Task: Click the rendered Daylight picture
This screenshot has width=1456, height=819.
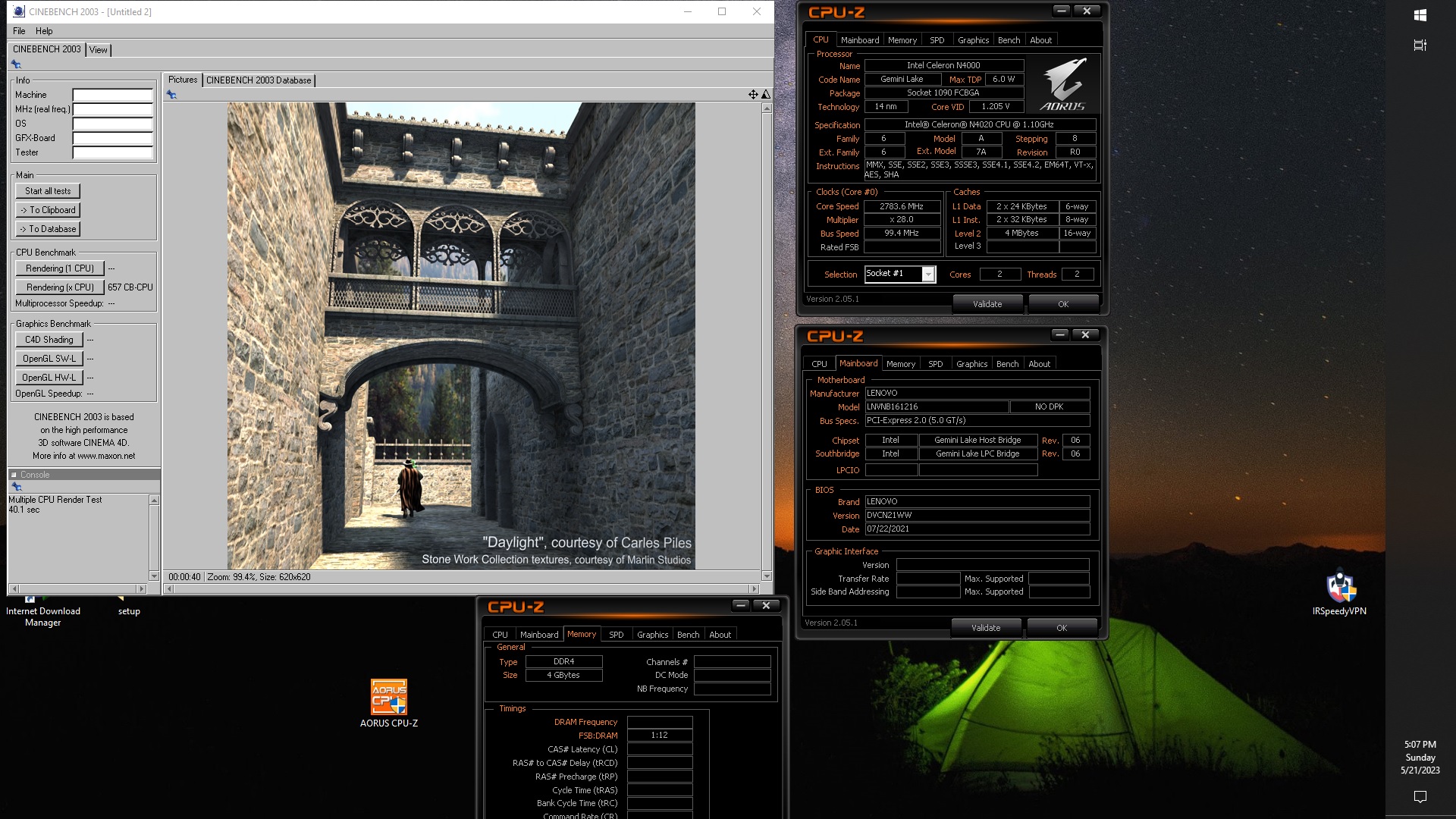Action: pyautogui.click(x=461, y=336)
